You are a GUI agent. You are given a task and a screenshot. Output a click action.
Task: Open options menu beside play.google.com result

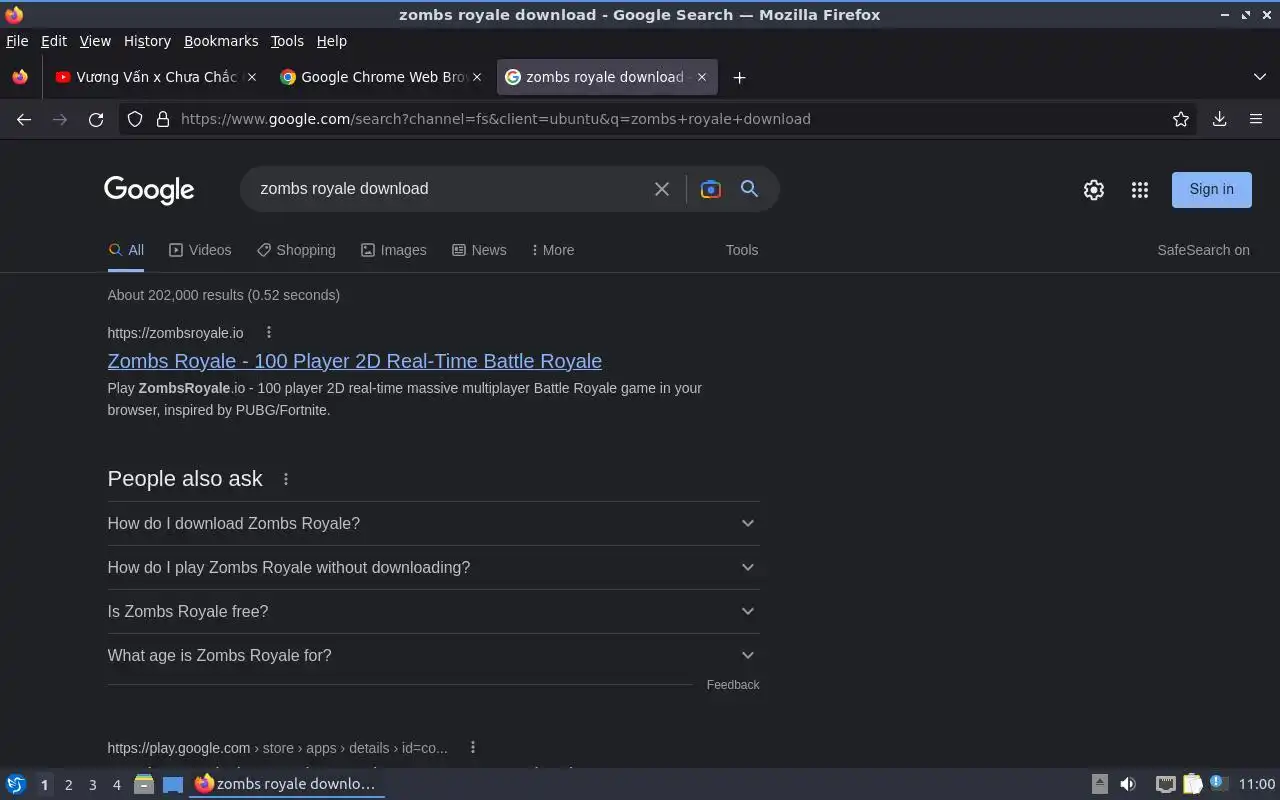(473, 747)
